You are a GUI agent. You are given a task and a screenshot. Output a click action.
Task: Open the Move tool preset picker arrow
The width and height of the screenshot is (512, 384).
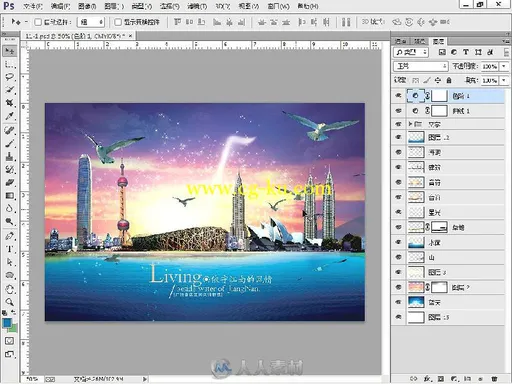point(26,22)
